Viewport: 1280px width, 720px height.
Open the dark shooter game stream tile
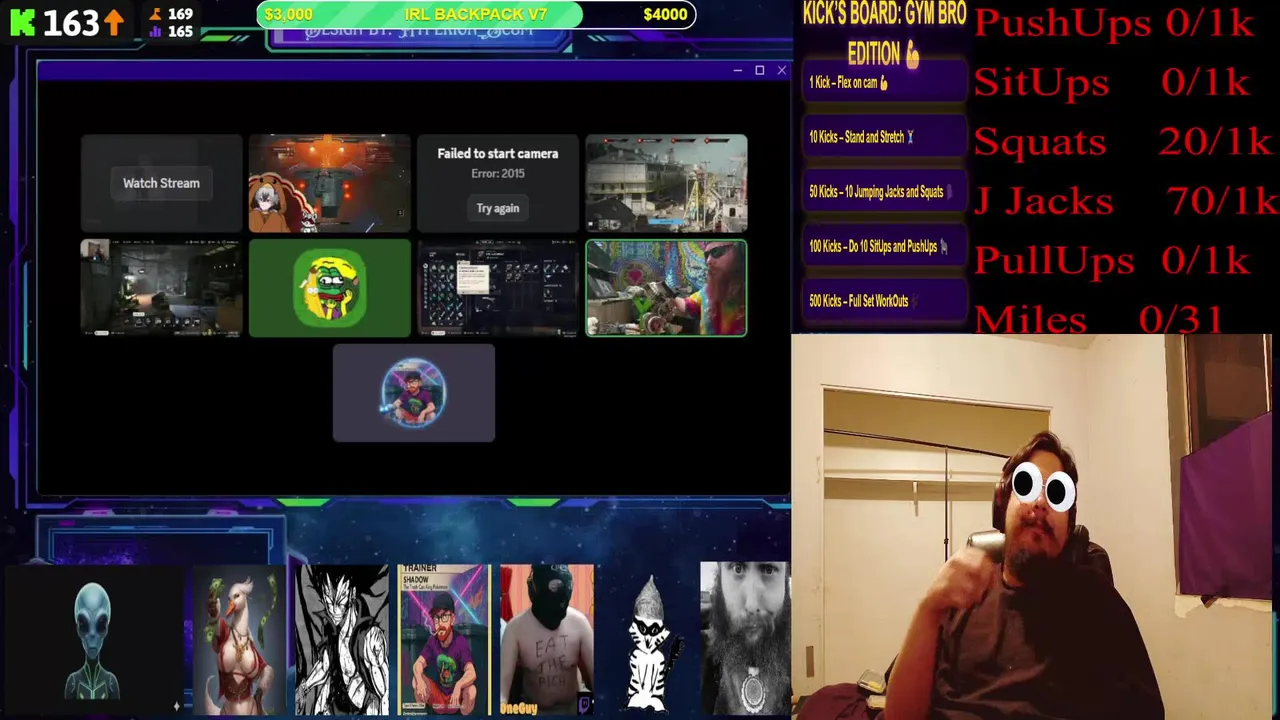(x=161, y=288)
